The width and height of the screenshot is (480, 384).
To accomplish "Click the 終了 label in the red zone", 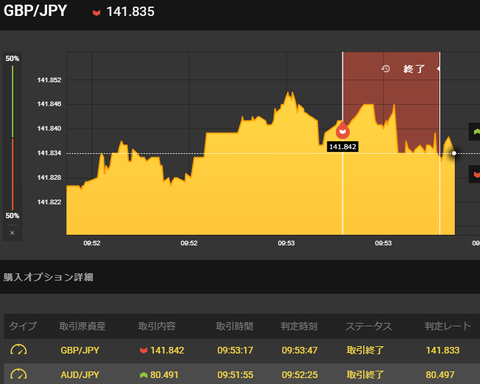I will (x=414, y=69).
